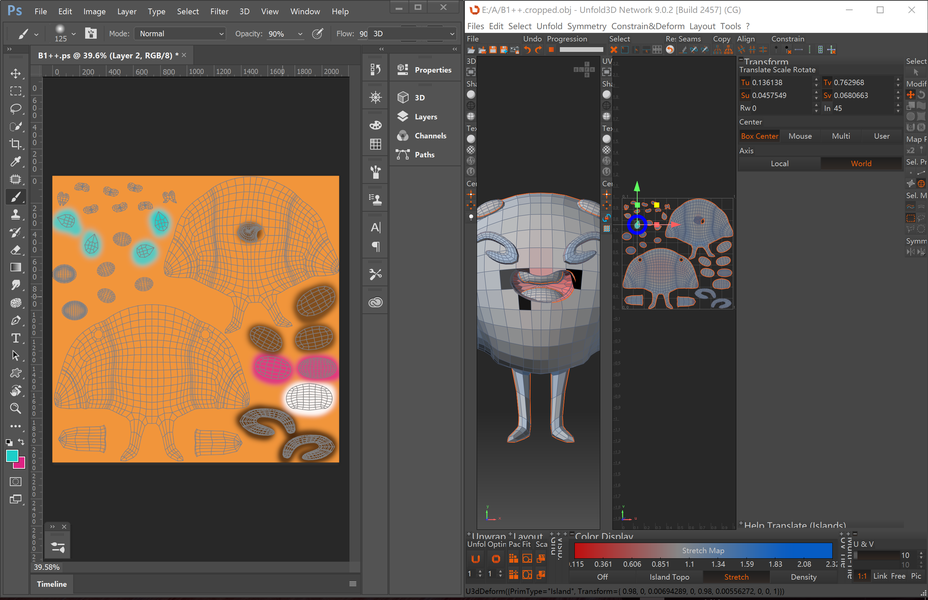This screenshot has height=600, width=928.
Task: Open the Swatches grid panel icon
Action: coord(375,144)
